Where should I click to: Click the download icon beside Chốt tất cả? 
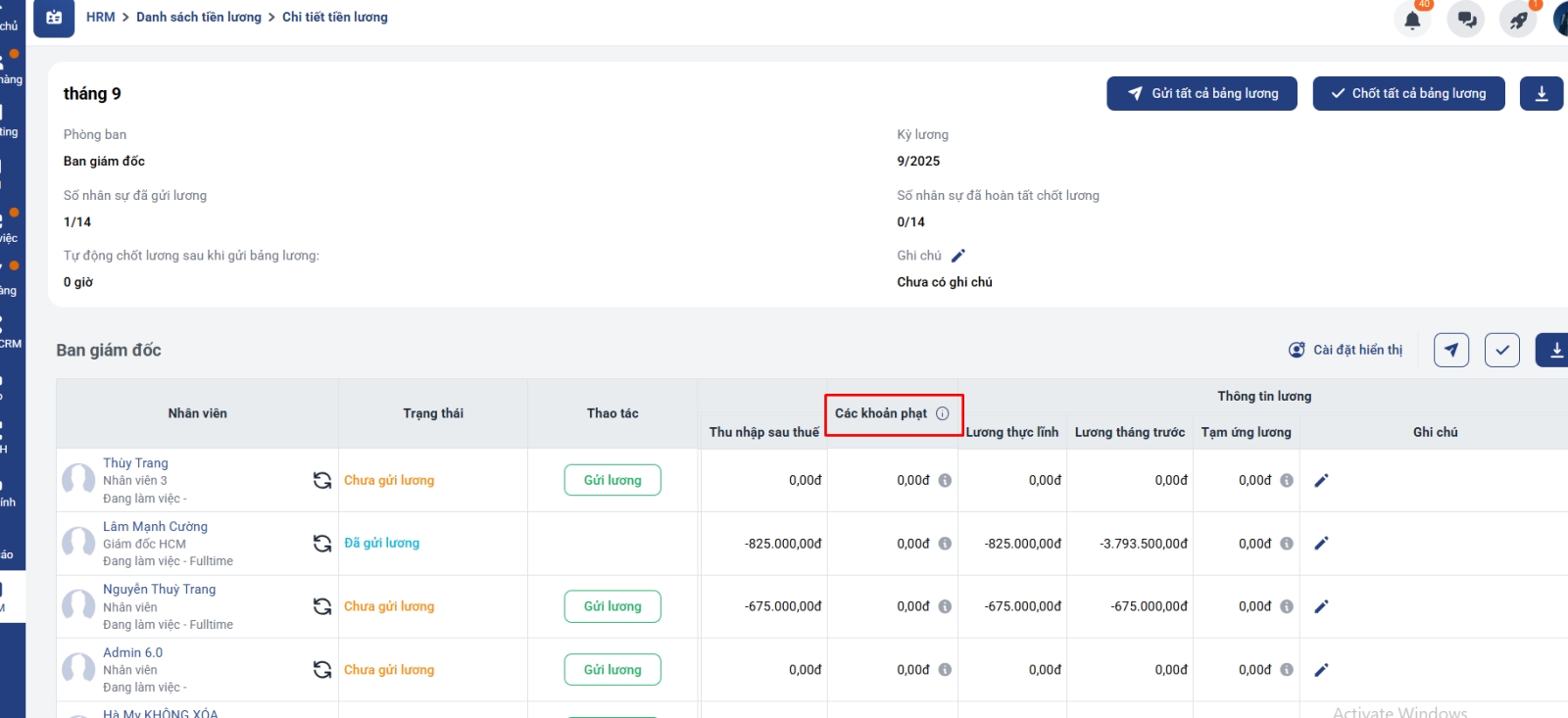coord(1541,94)
